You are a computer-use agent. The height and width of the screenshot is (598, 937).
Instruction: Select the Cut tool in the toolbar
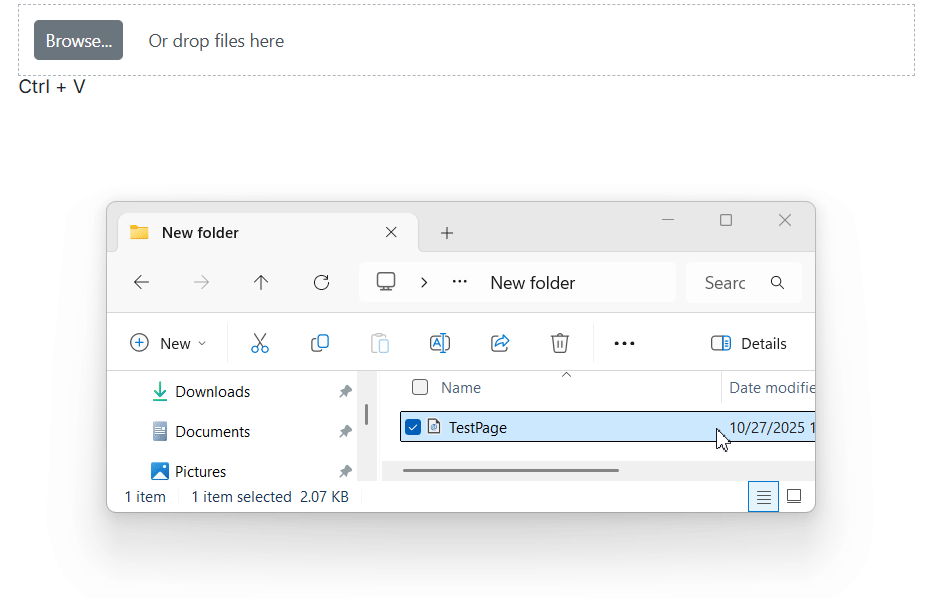point(260,343)
